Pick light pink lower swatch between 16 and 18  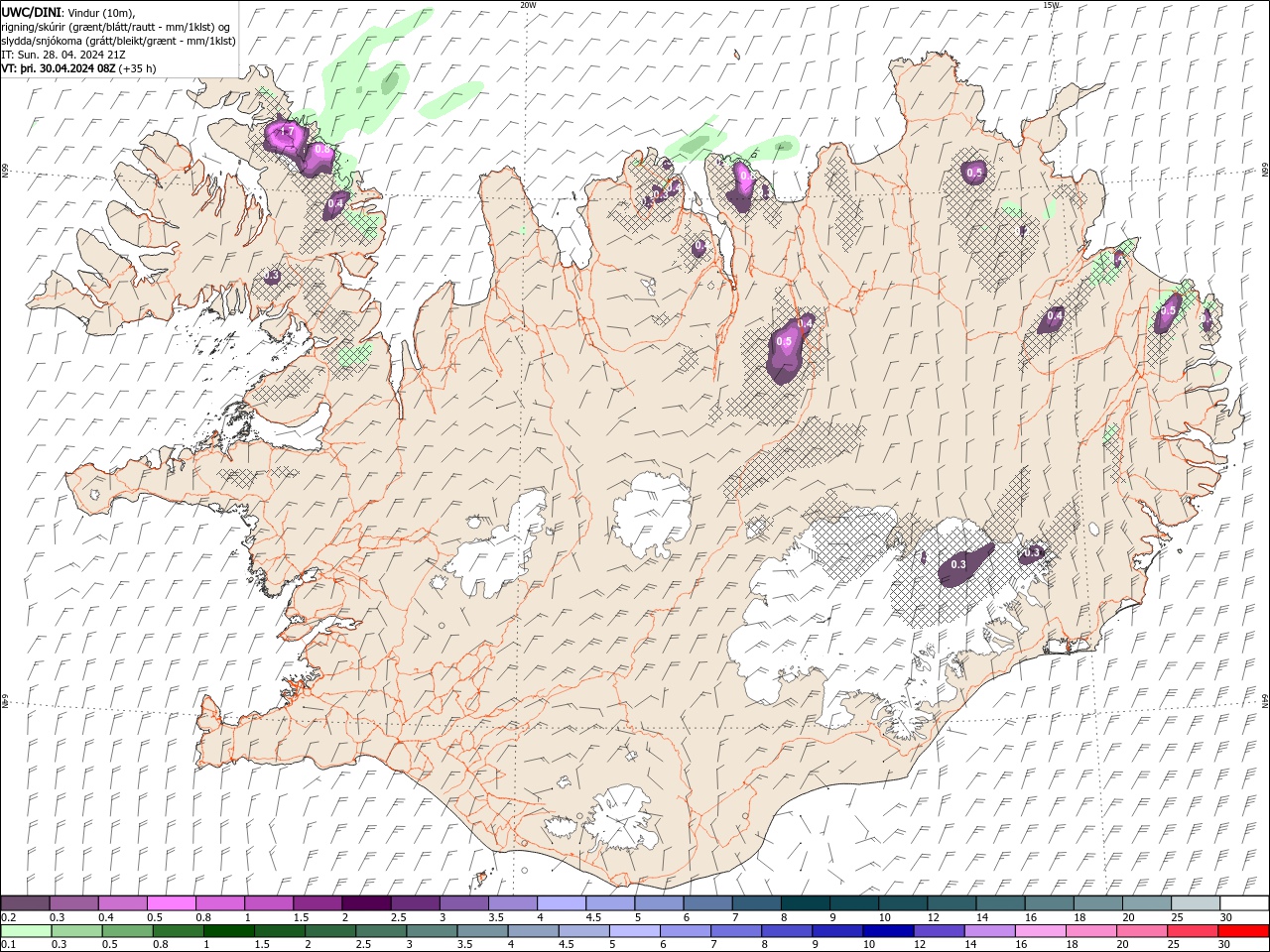[1040, 930]
